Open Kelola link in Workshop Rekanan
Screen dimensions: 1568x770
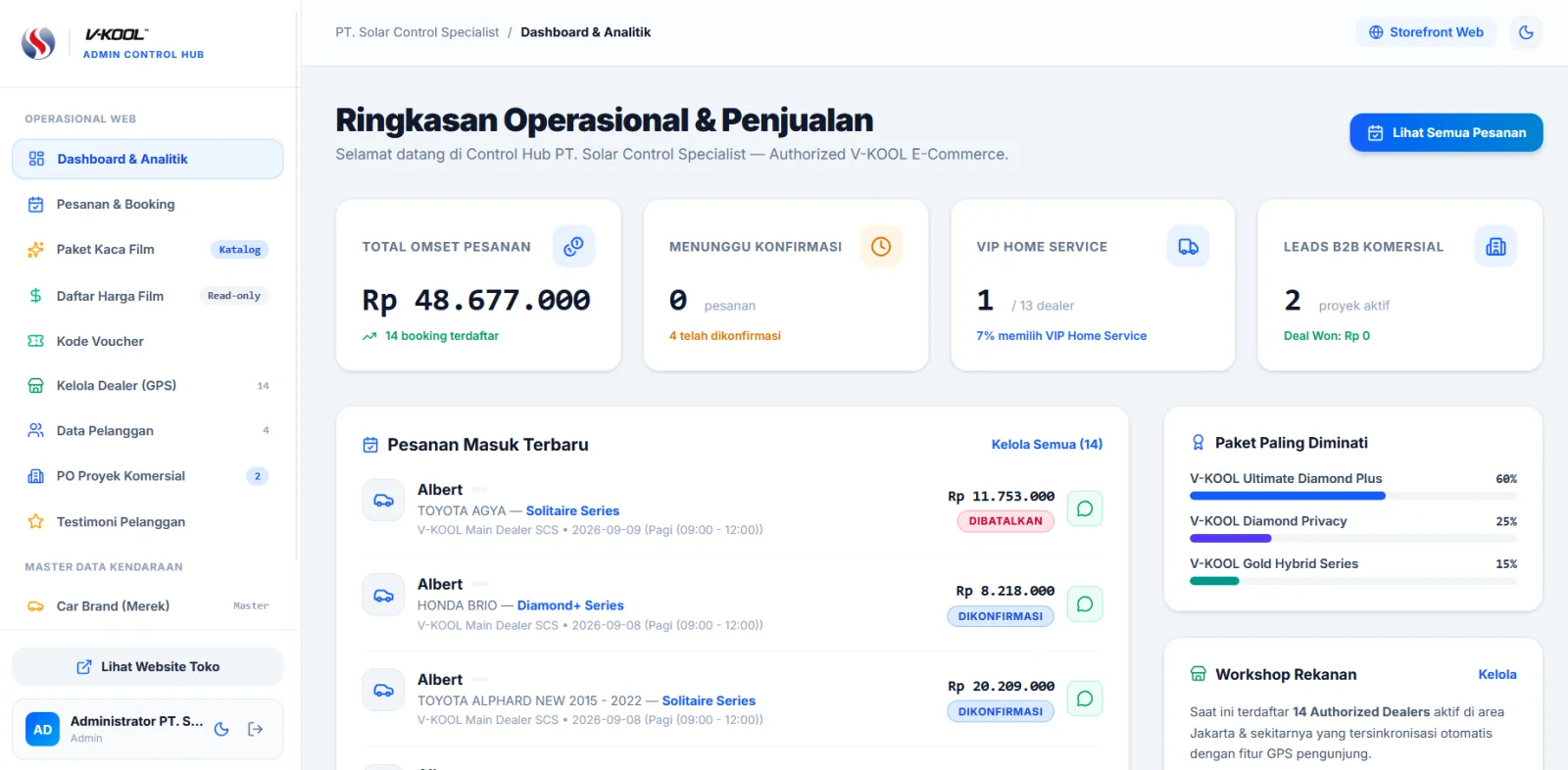[1497, 674]
